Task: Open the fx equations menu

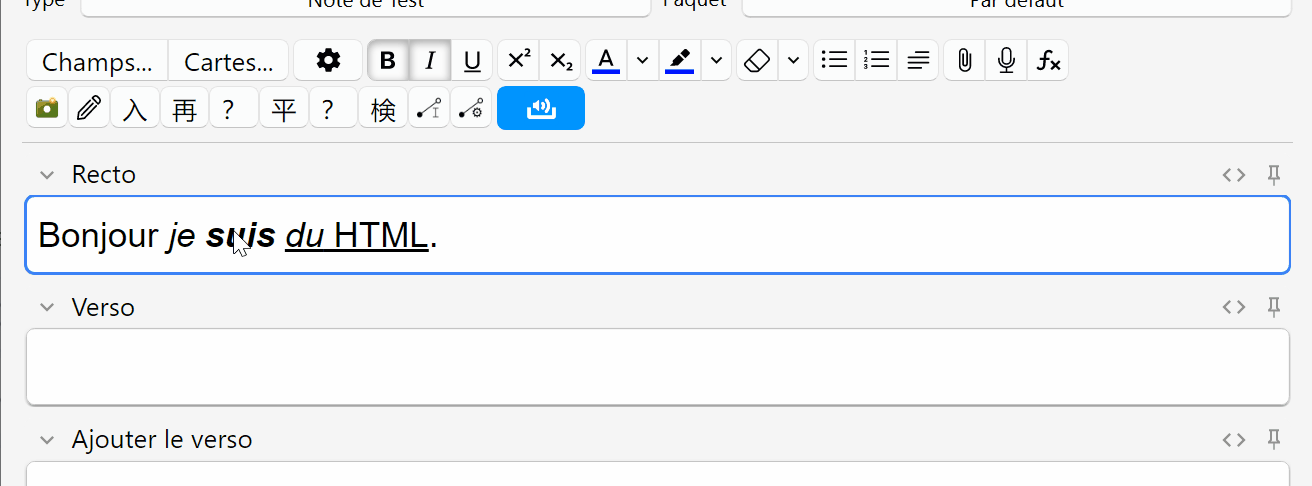Action: click(x=1048, y=61)
